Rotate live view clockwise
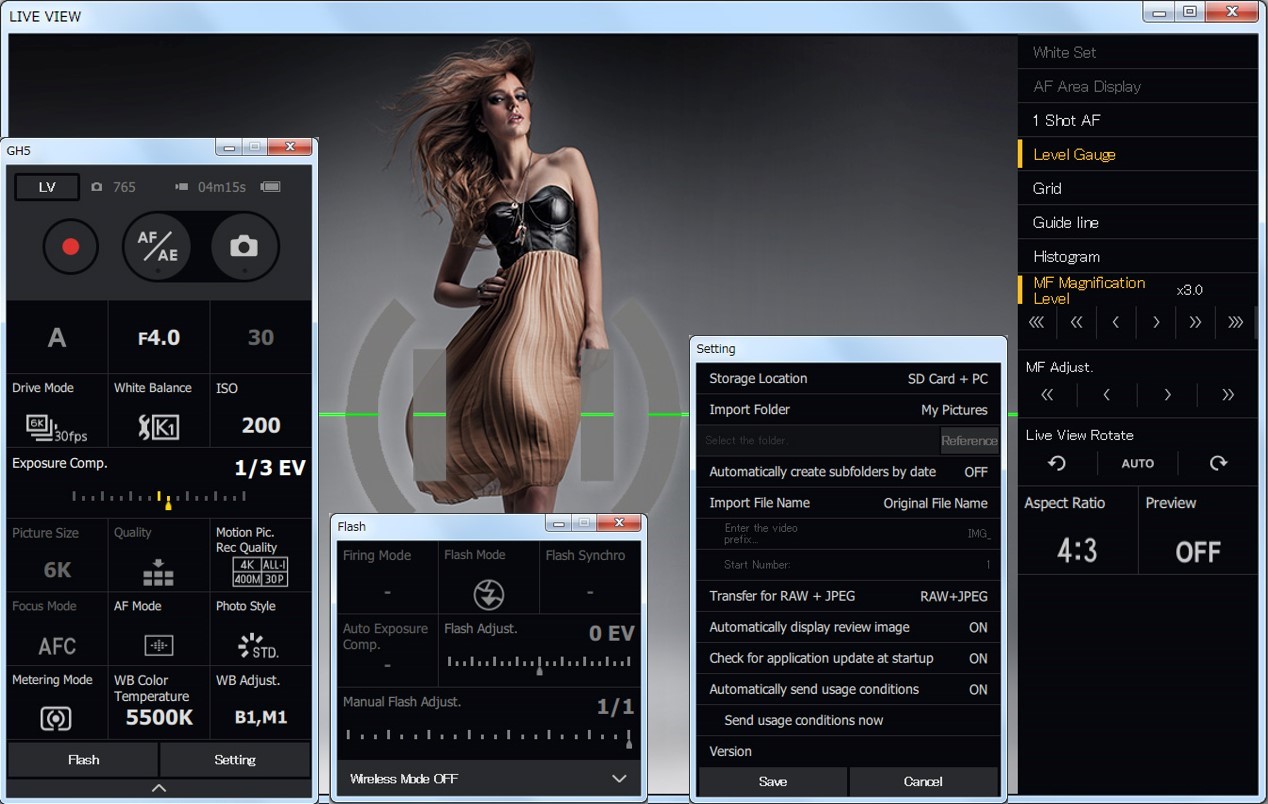Image resolution: width=1268 pixels, height=804 pixels. coord(1217,463)
